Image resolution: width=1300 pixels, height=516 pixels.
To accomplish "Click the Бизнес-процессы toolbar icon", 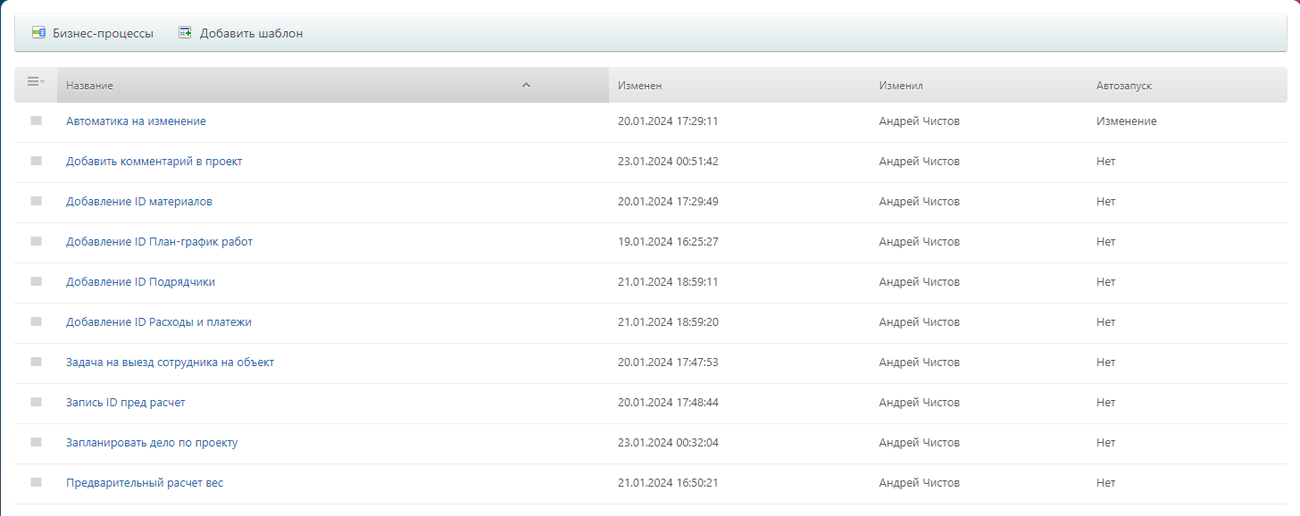I will 39,33.
